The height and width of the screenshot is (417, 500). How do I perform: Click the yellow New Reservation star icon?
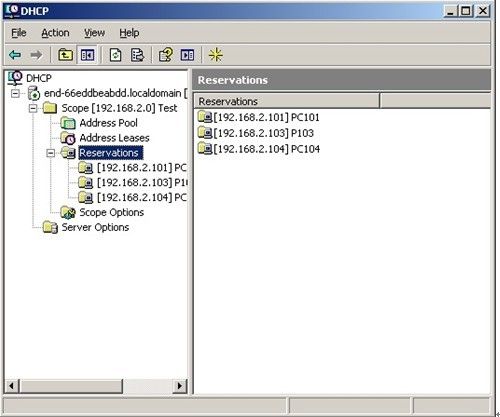(x=215, y=55)
